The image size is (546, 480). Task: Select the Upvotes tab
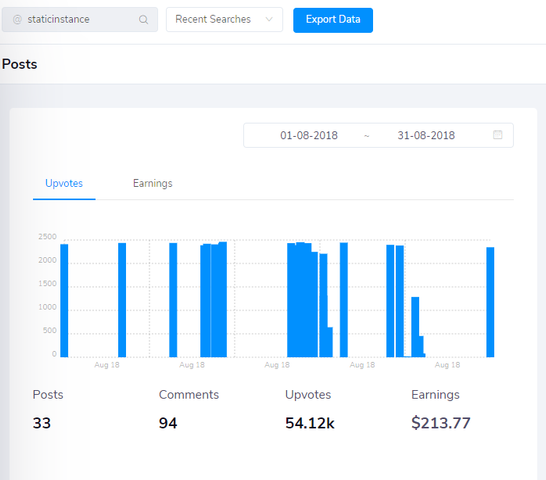tap(64, 183)
